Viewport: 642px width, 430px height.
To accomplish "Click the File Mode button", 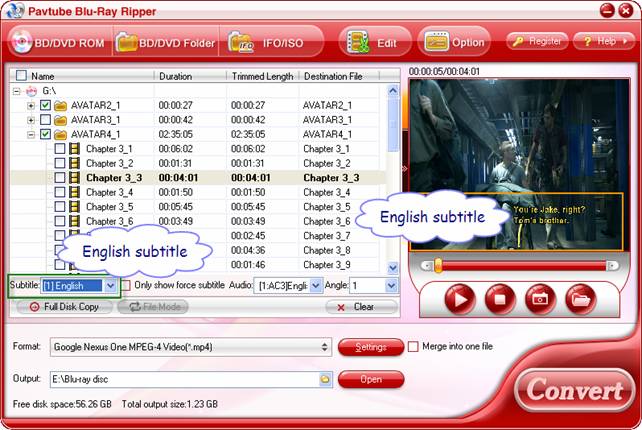I will 153,307.
